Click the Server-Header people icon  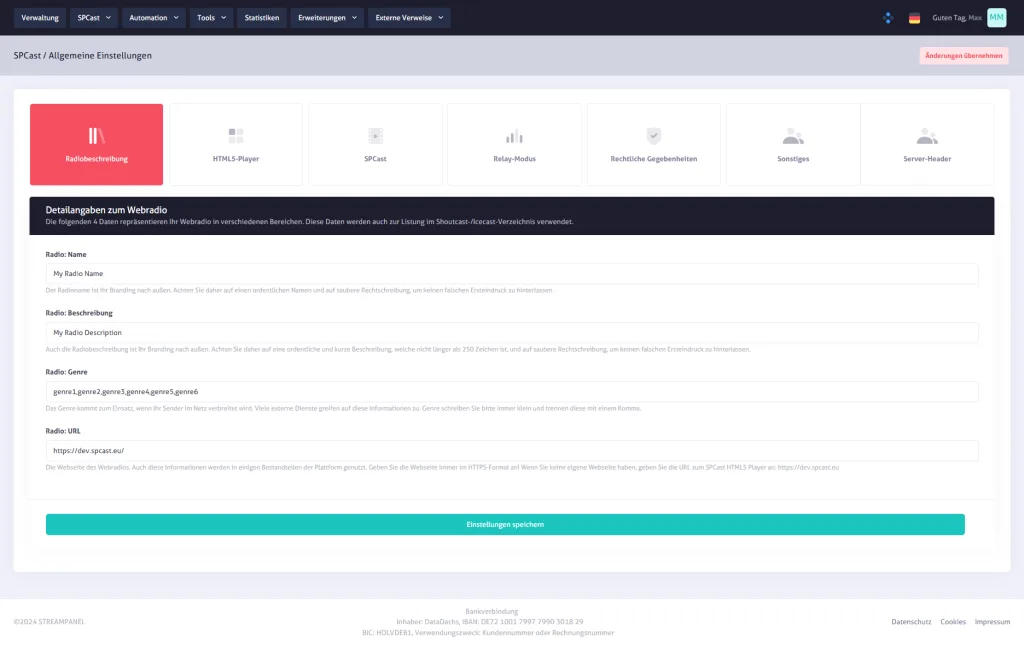pyautogui.click(x=927, y=136)
